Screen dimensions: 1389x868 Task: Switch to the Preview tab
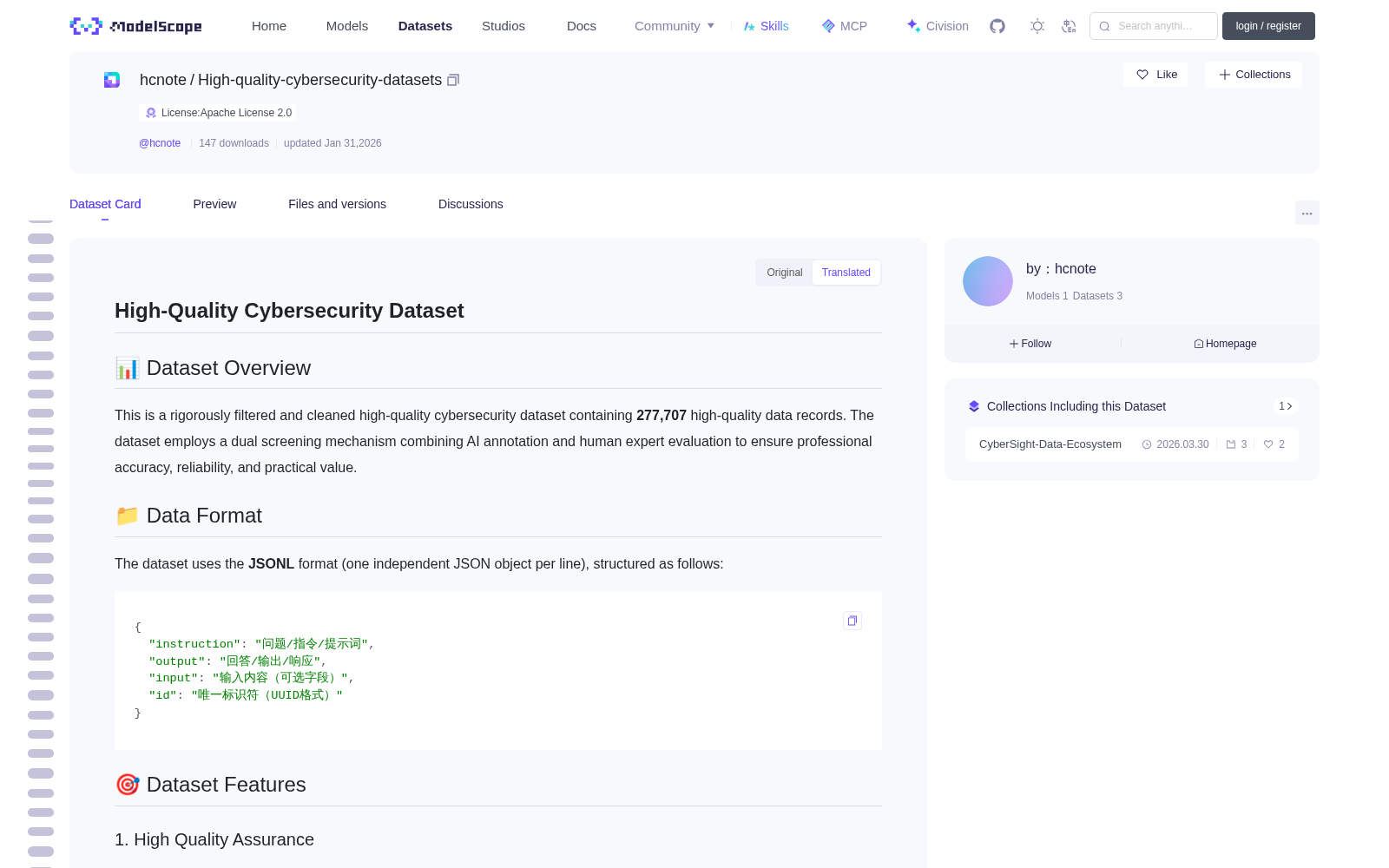coord(214,204)
